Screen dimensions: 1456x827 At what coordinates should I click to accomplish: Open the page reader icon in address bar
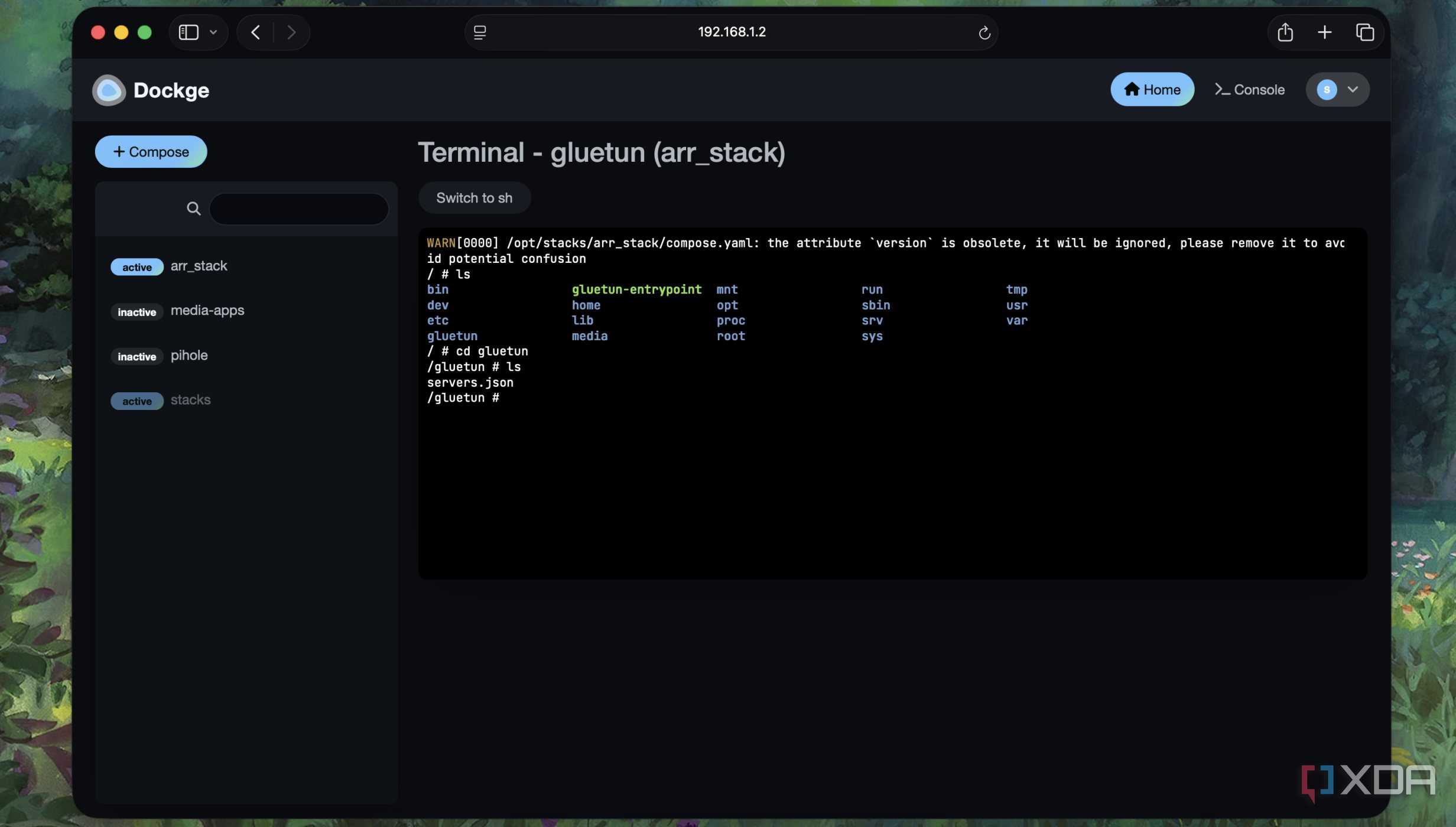480,32
